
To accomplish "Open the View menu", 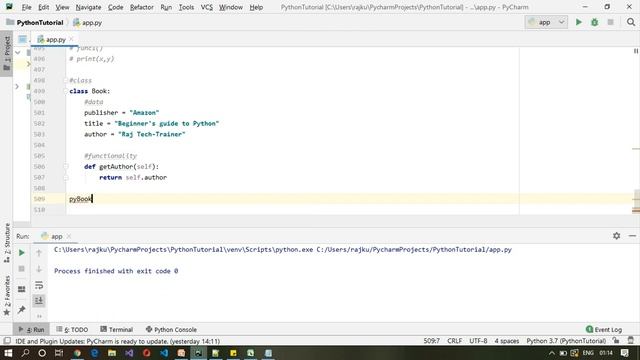I will point(62,7).
